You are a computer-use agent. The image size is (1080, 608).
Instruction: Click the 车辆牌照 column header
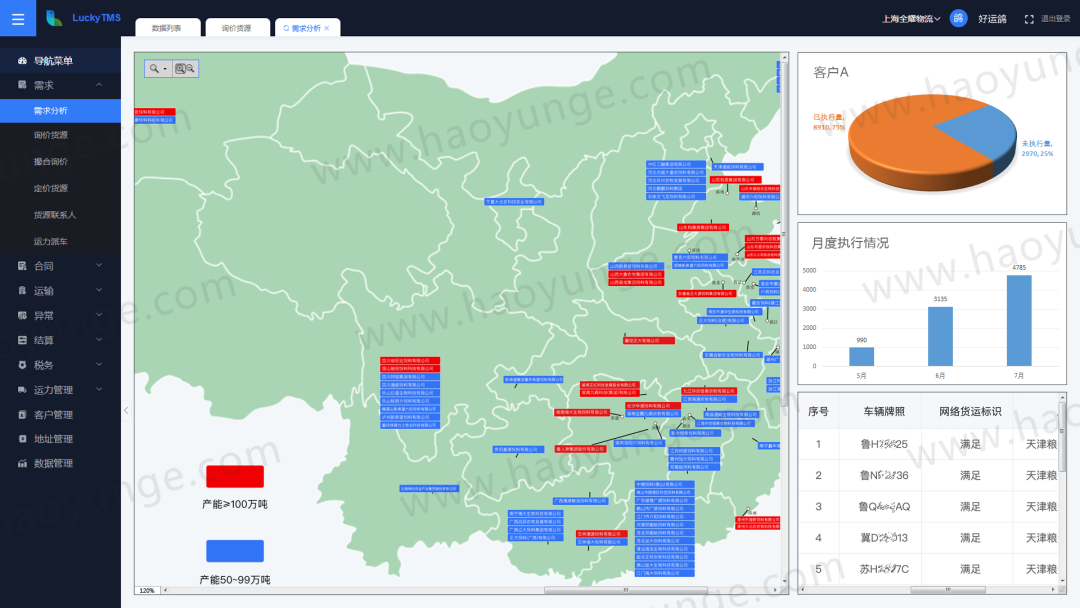point(884,412)
